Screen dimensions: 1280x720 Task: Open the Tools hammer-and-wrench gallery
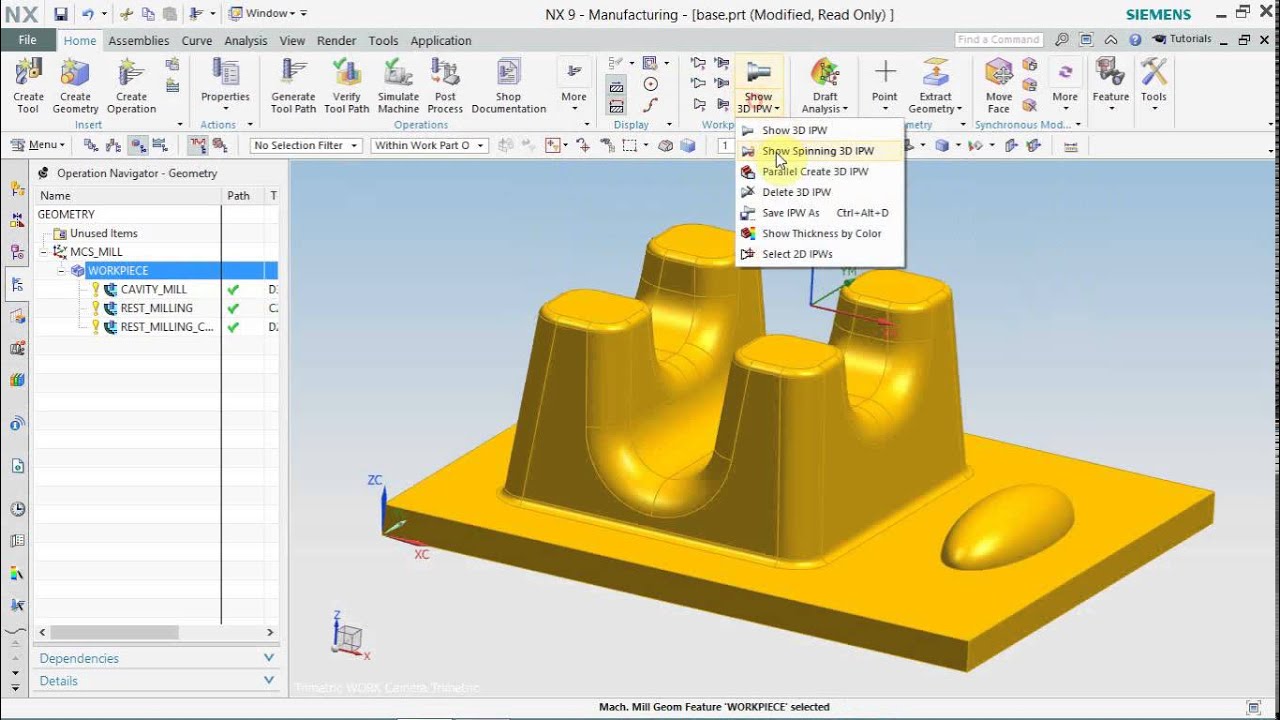(x=1153, y=86)
